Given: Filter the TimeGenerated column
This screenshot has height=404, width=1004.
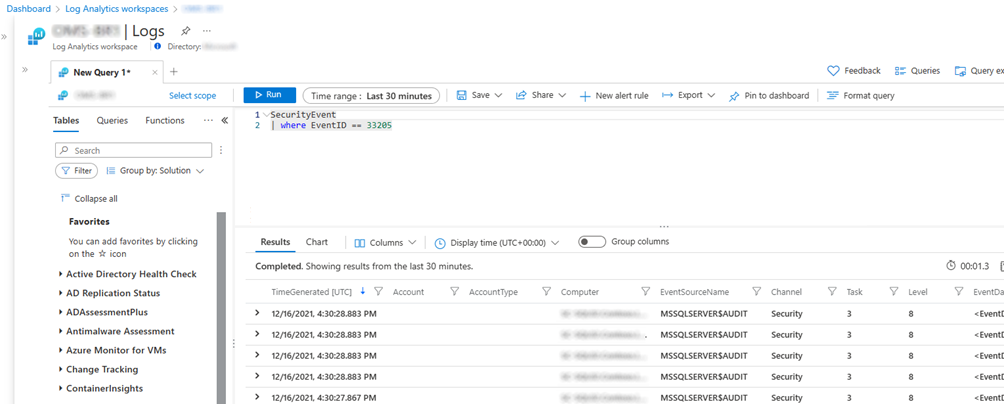Looking at the screenshot, I should (378, 291).
